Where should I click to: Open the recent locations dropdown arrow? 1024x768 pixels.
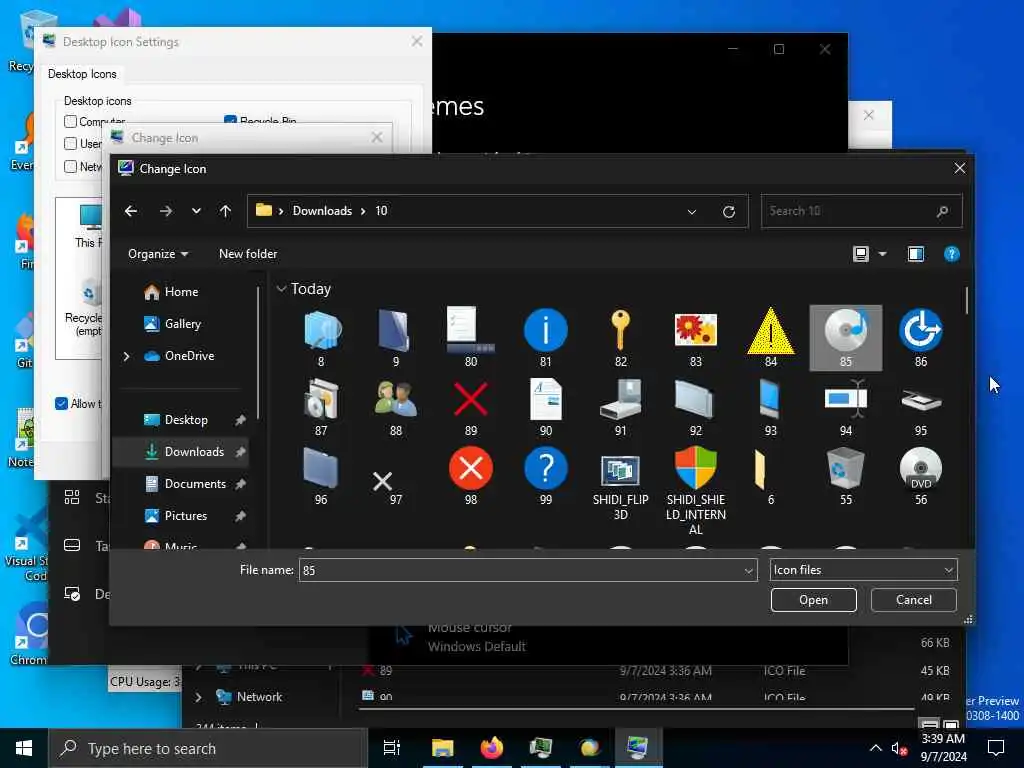(196, 211)
